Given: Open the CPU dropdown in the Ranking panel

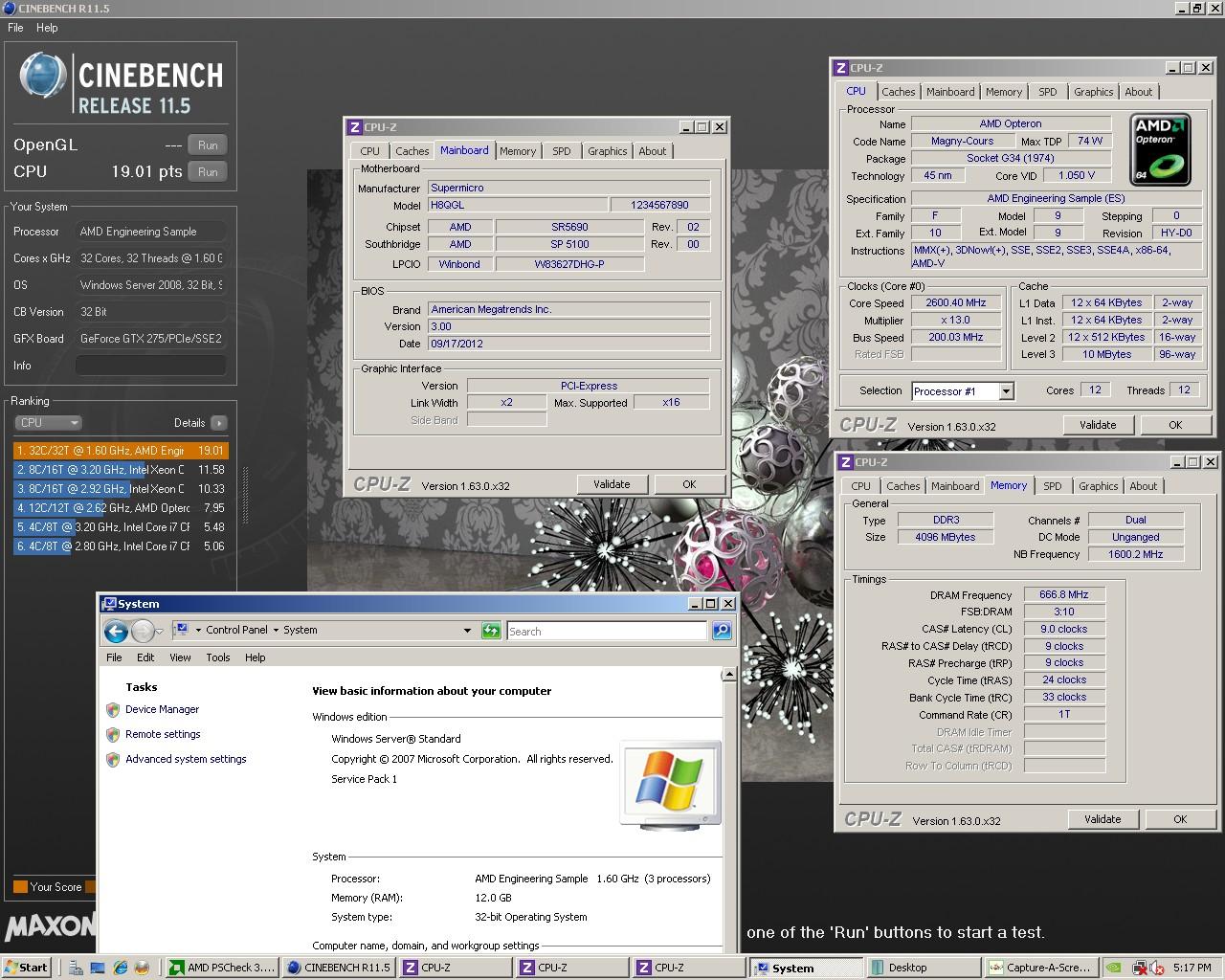Looking at the screenshot, I should [x=48, y=423].
